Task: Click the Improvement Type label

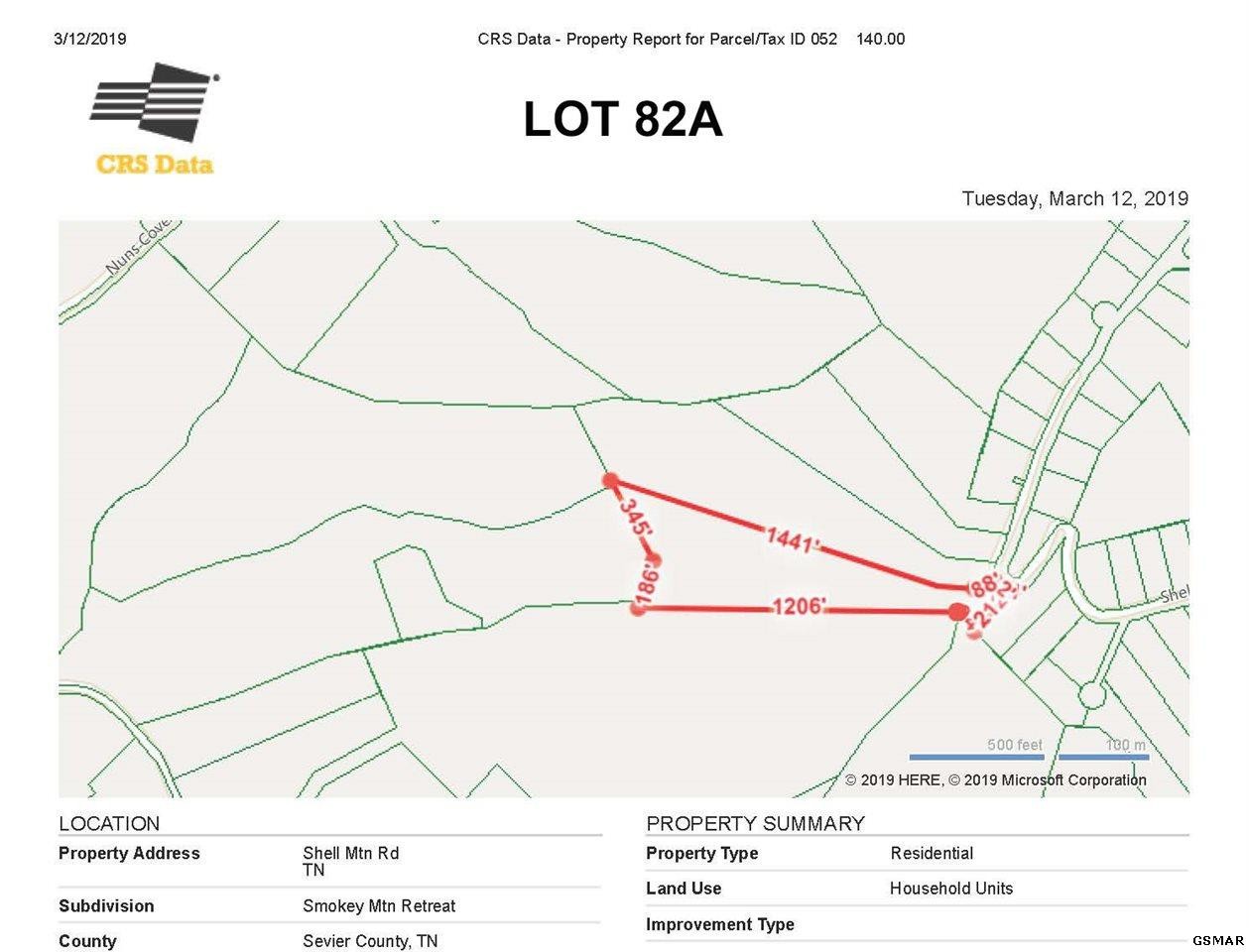Action: [720, 924]
